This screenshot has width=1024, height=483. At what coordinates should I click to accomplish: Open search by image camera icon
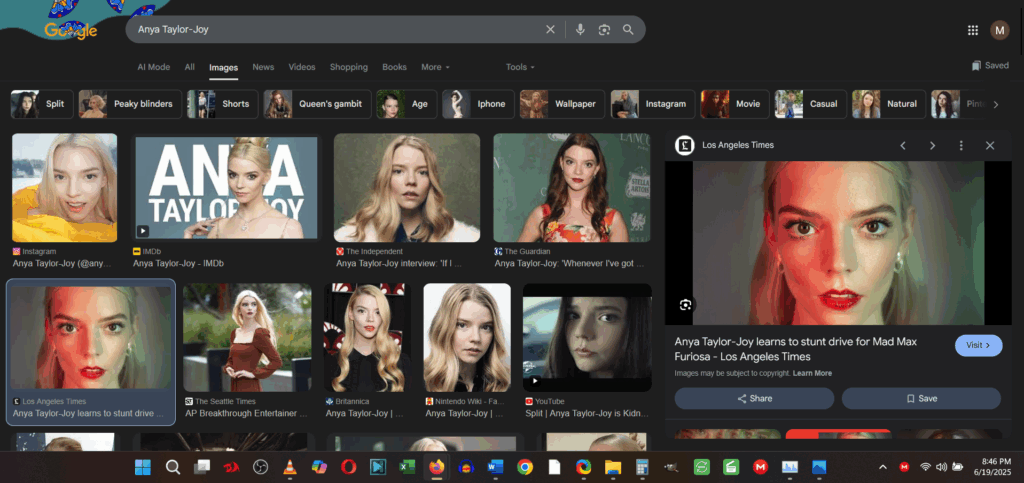[604, 29]
